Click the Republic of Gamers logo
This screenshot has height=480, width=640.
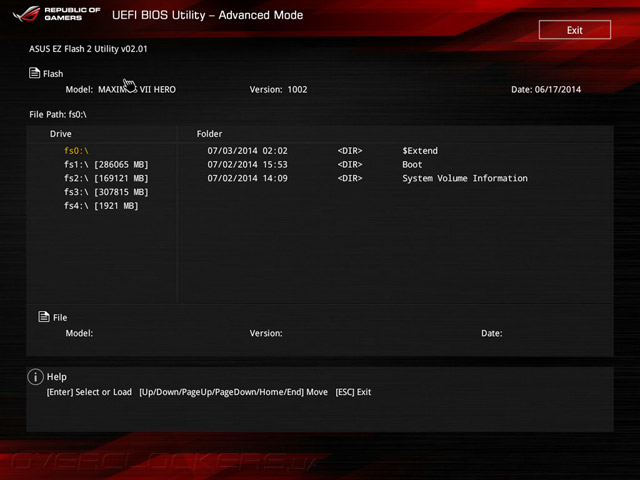tap(56, 14)
